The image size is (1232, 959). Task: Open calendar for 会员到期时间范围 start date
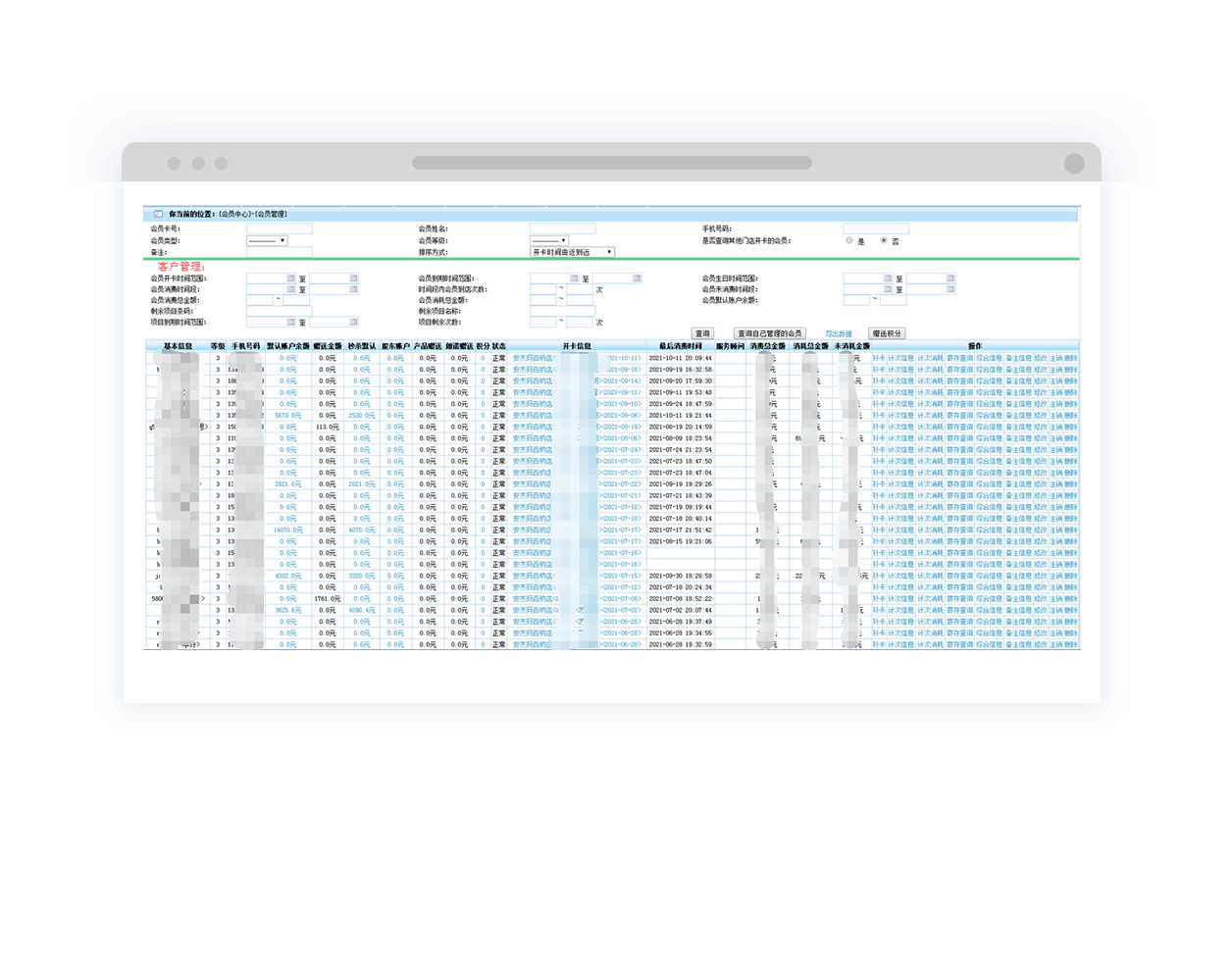574,278
